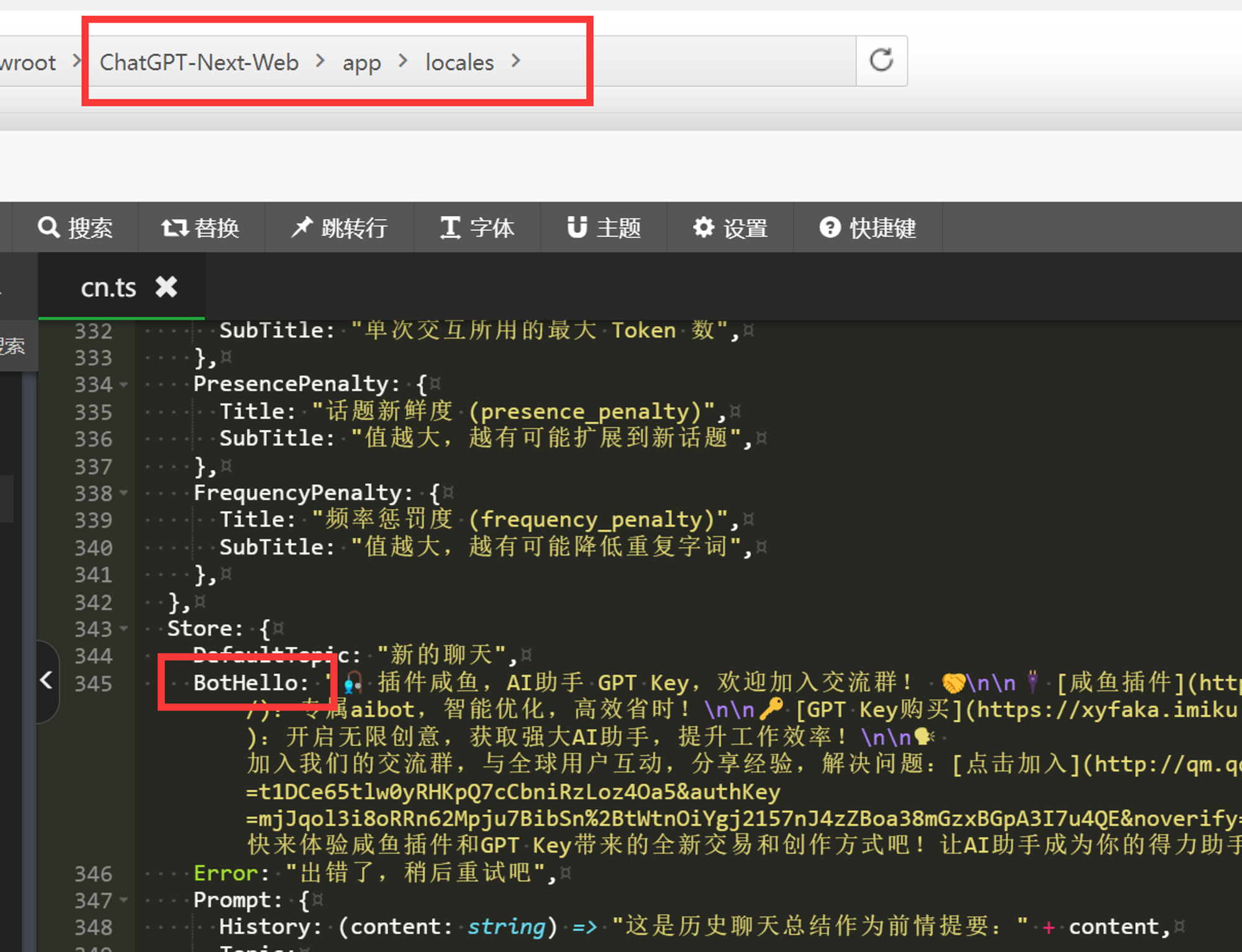Click line number 346 in the gutter
The image size is (1242, 952).
pyautogui.click(x=93, y=874)
